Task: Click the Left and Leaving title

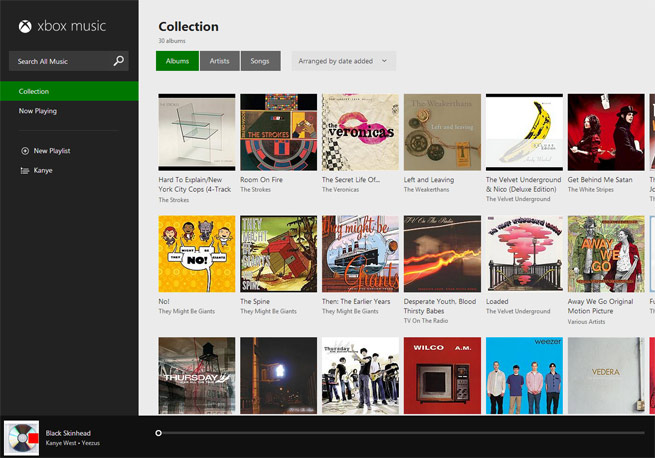Action: (x=429, y=180)
